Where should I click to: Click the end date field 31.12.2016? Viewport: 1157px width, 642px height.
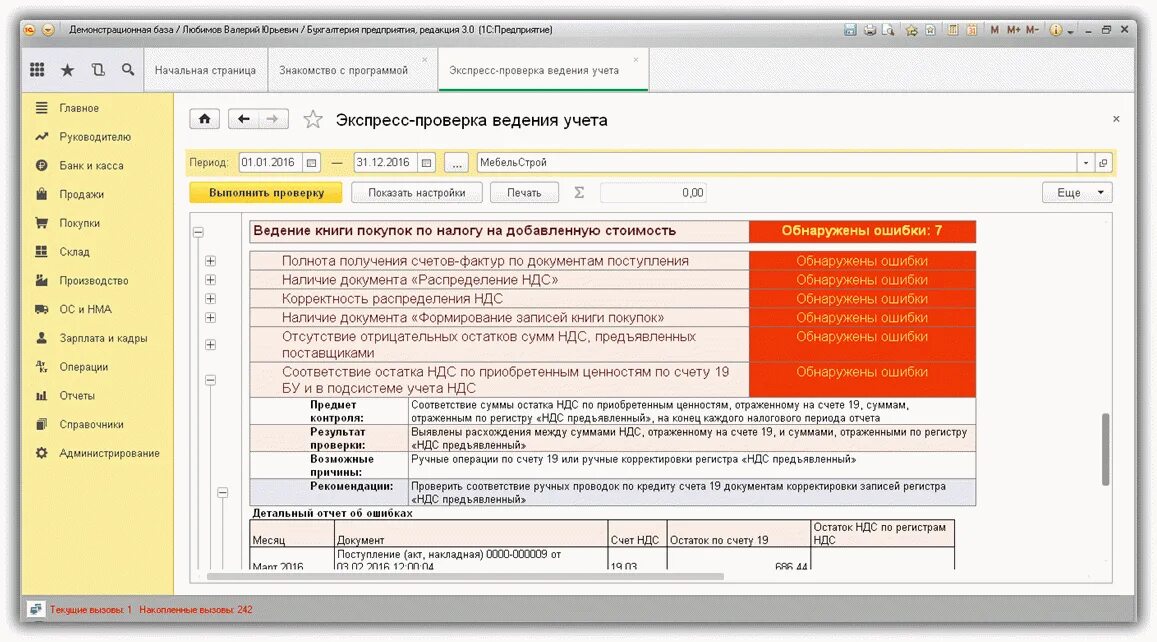(x=385, y=163)
